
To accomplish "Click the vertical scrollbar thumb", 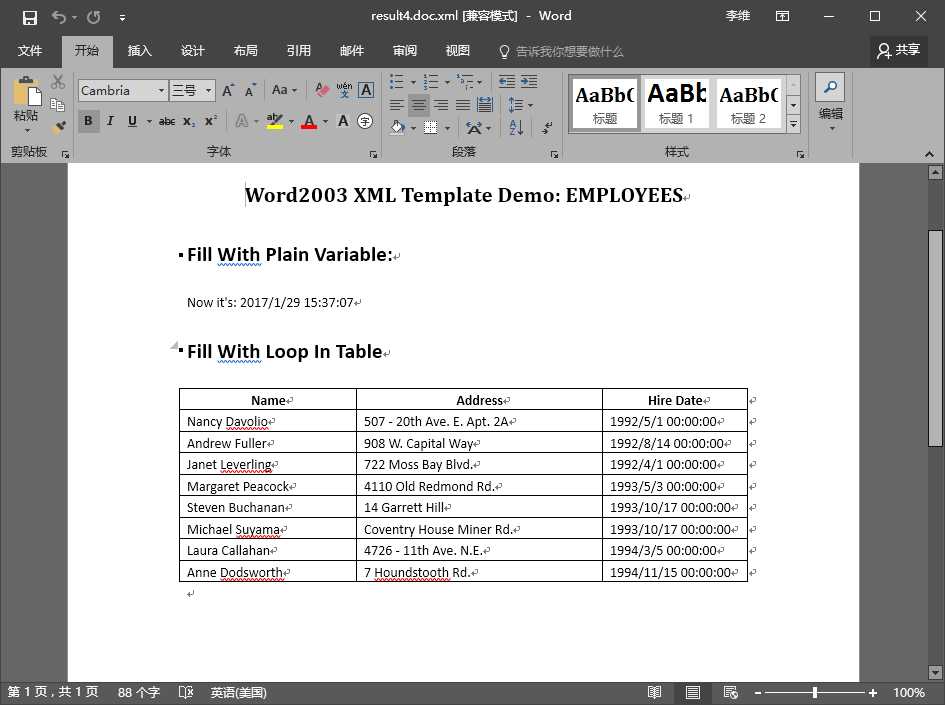I will tap(935, 338).
